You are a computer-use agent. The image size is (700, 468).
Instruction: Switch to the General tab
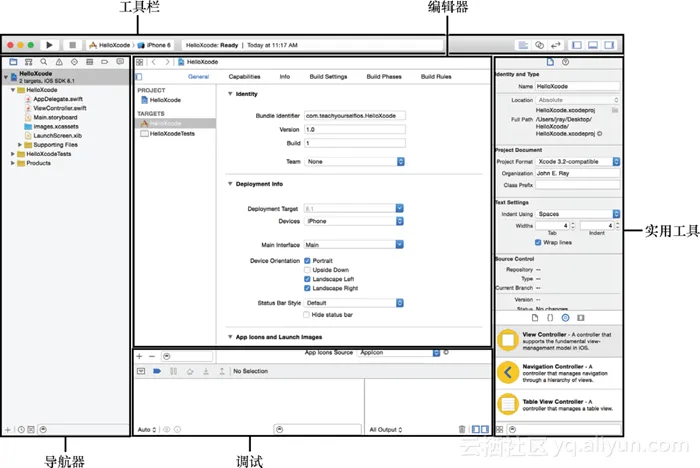pos(198,77)
